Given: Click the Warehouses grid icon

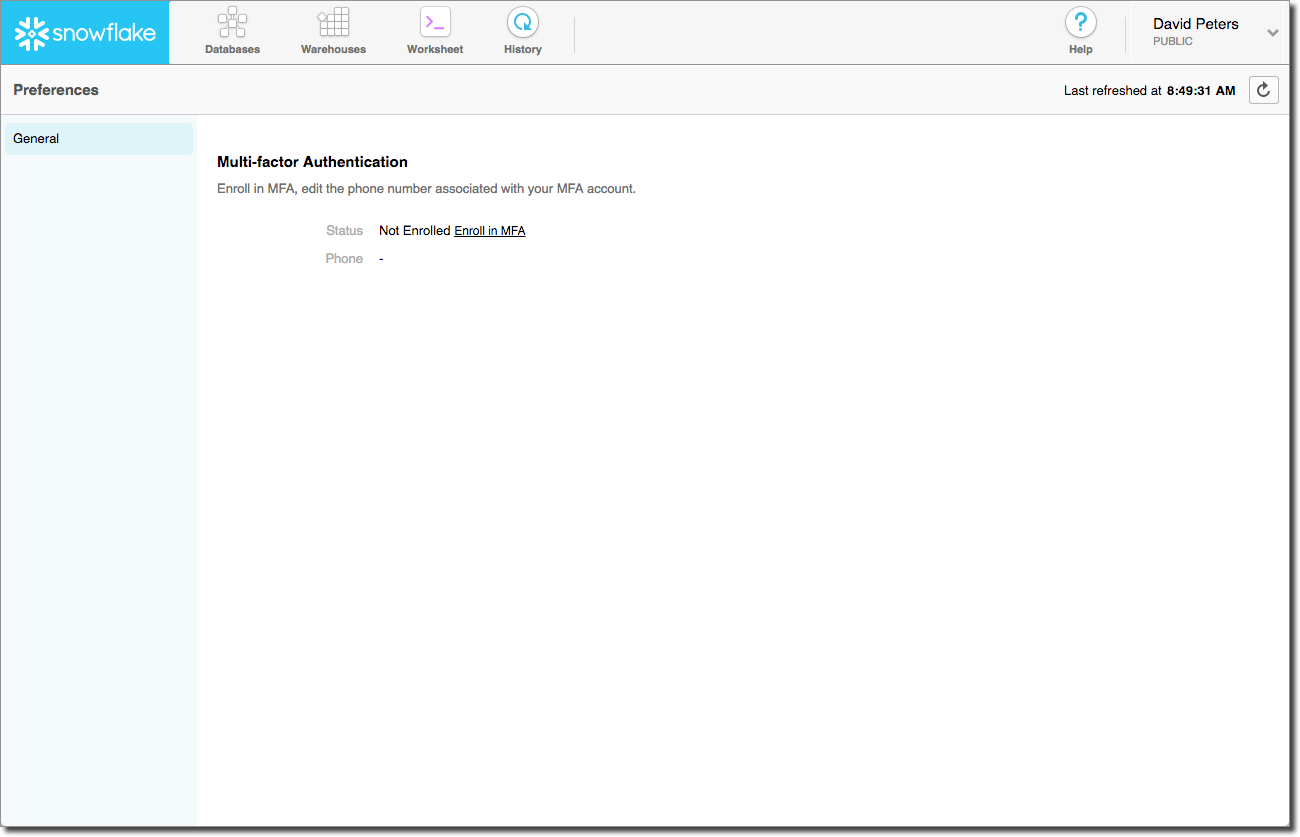Looking at the screenshot, I should coord(333,22).
